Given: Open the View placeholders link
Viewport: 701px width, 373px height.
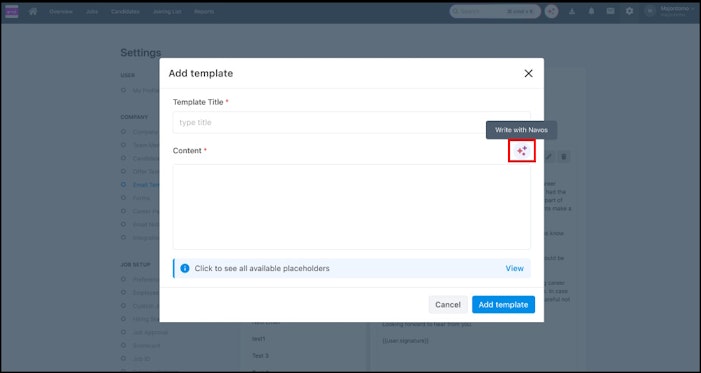Looking at the screenshot, I should click(x=514, y=268).
